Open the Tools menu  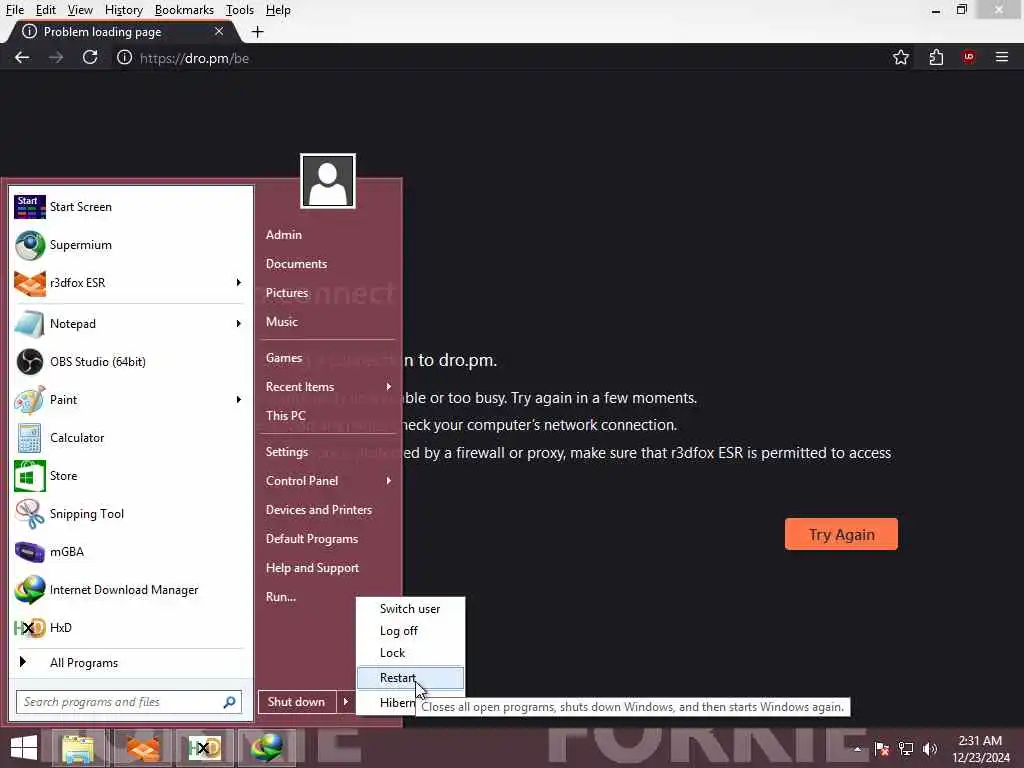[239, 10]
